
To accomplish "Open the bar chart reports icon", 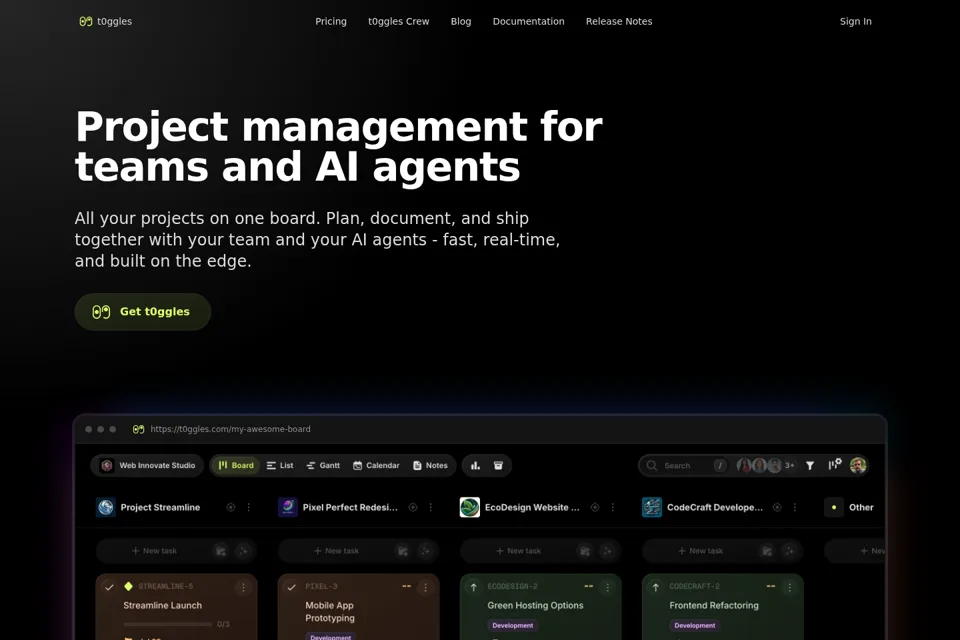I will pyautogui.click(x=475, y=465).
